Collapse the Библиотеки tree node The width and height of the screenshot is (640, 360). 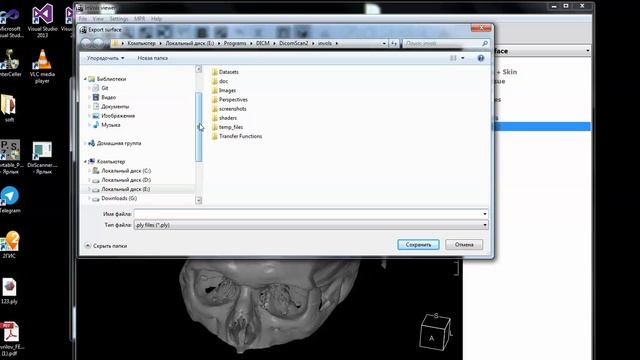tap(85, 79)
